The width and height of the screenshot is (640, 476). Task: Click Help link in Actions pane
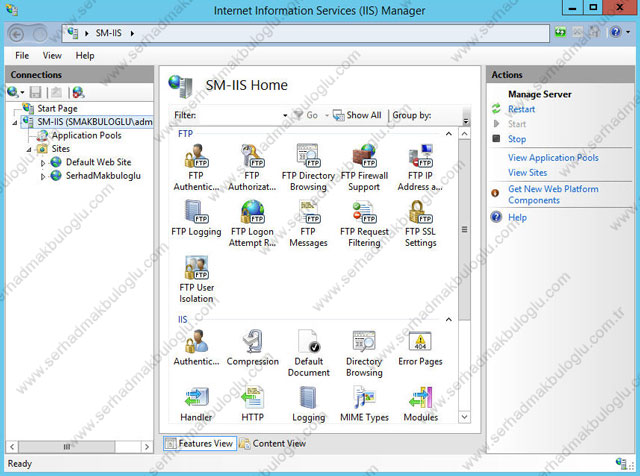(517, 217)
